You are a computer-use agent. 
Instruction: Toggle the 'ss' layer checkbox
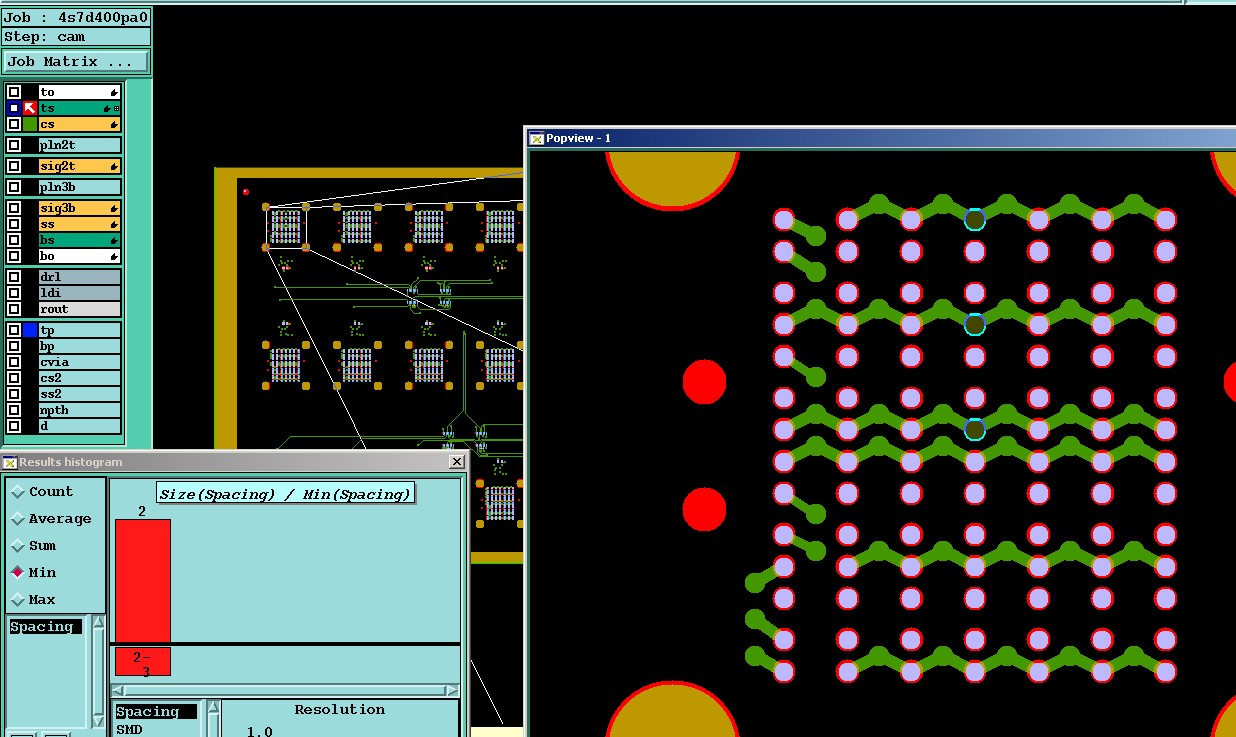[14, 224]
